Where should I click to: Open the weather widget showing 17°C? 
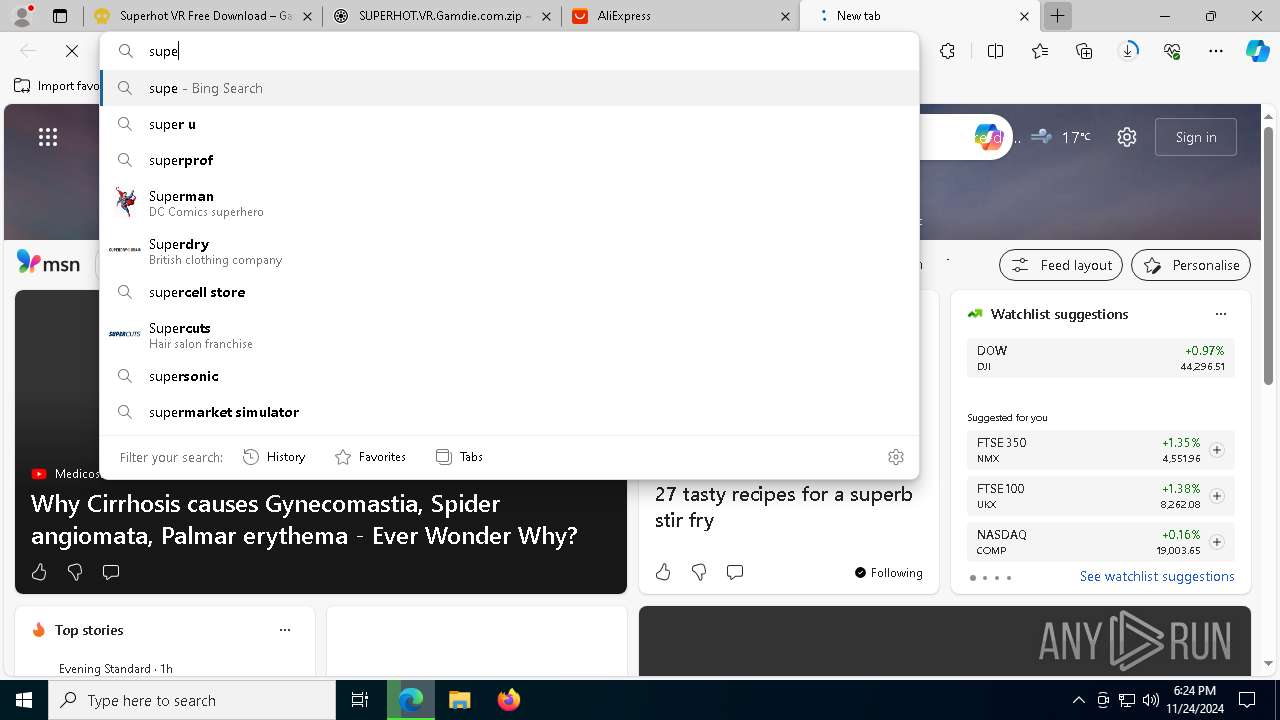tap(1061, 137)
